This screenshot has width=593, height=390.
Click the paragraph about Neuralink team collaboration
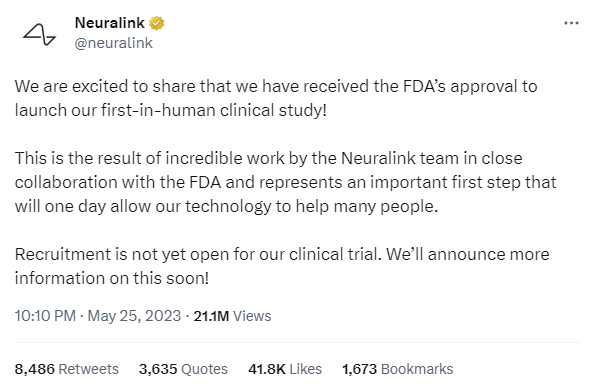[286, 182]
